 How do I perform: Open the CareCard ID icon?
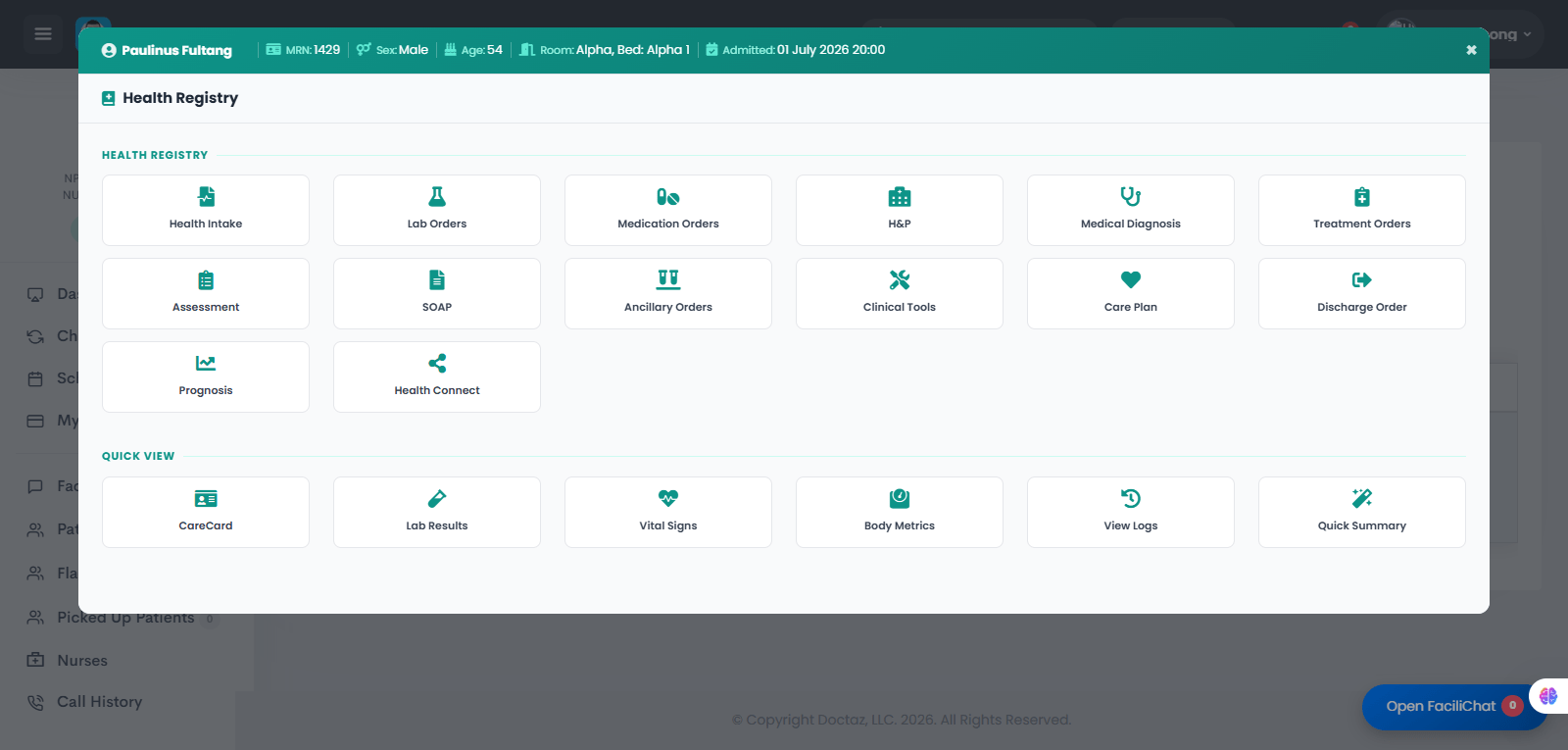point(206,499)
